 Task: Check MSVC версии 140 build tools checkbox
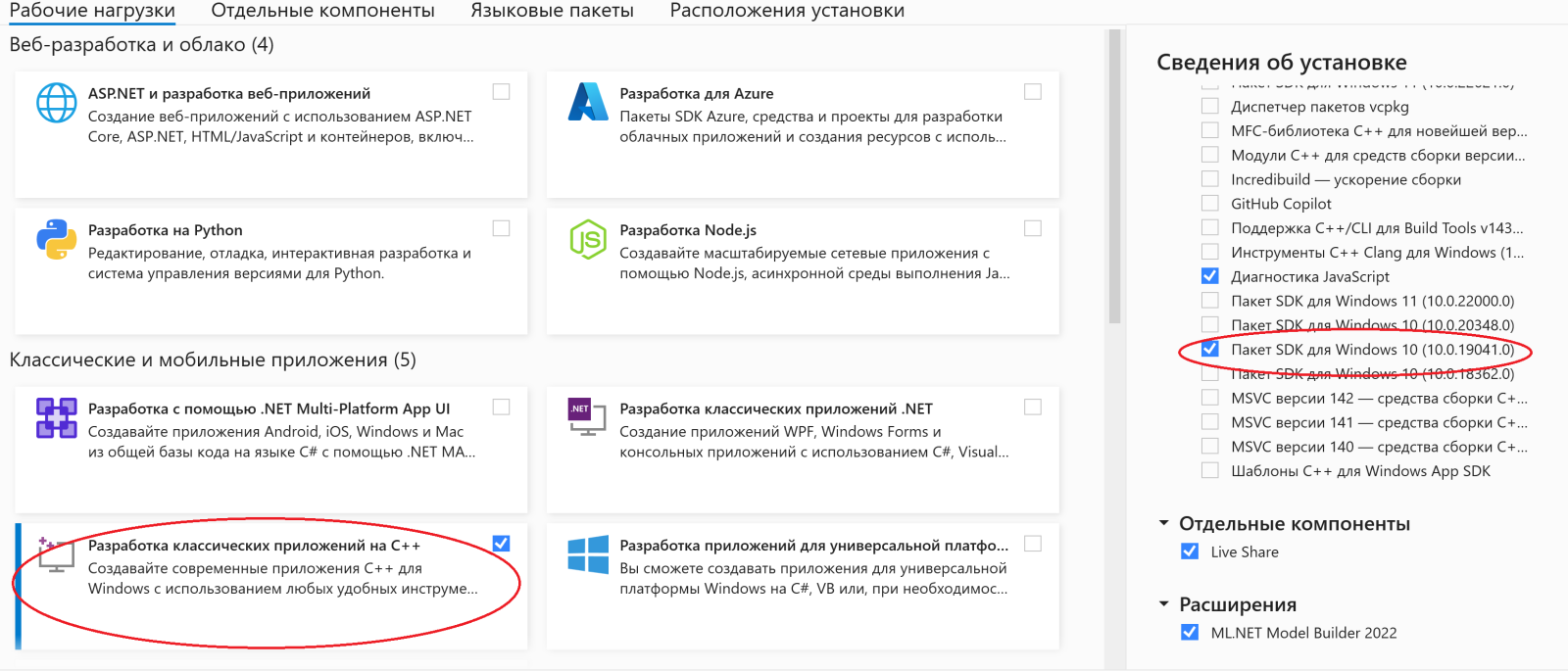click(x=1210, y=446)
